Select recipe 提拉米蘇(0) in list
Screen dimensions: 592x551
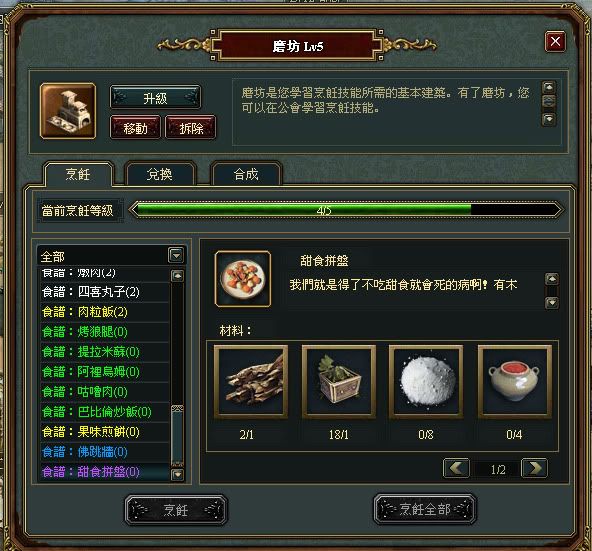[105, 352]
